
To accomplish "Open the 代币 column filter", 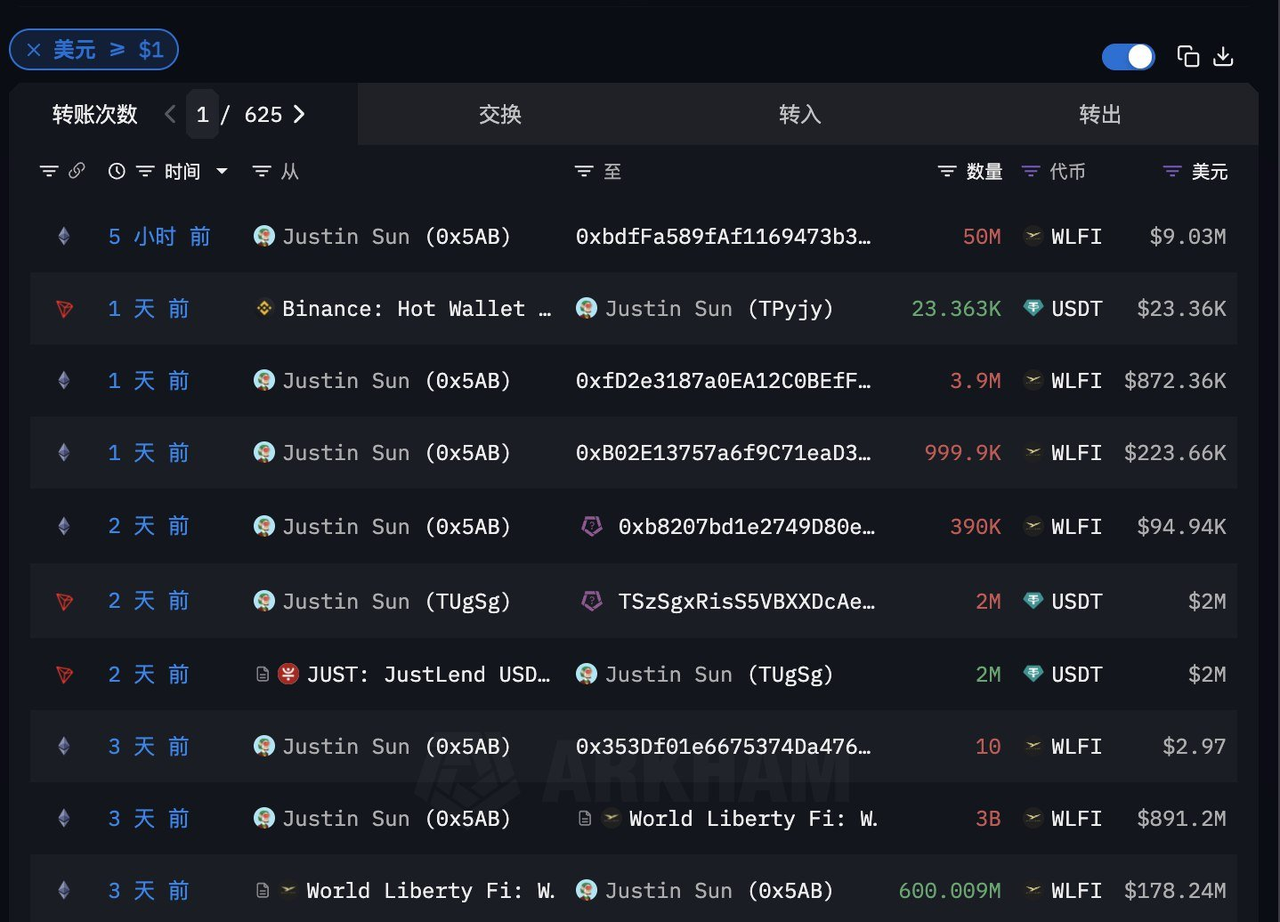I will coord(1031,172).
